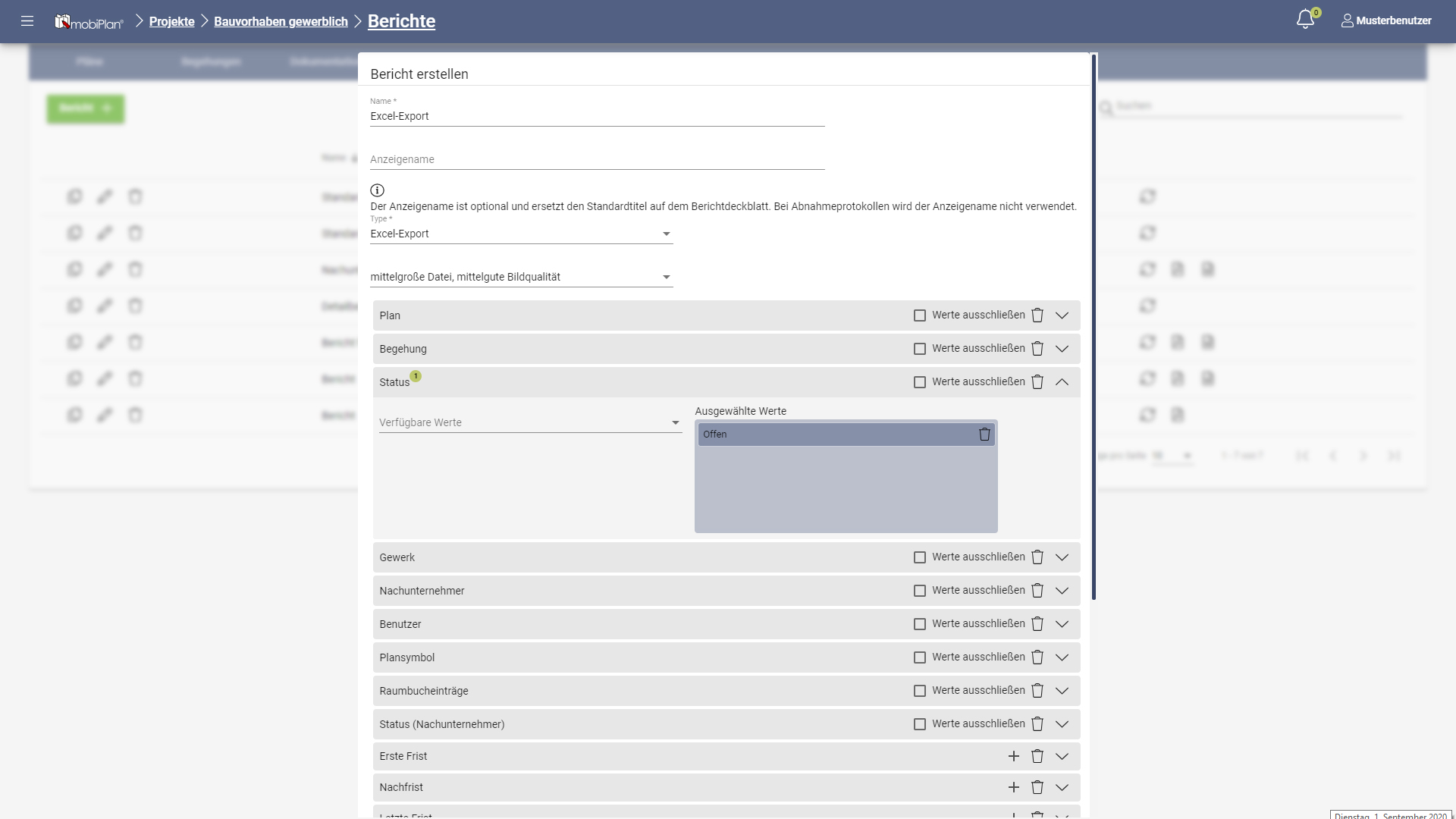Add a value to Erste Frist with plus
Viewport: 1456px width, 819px height.
1013,756
